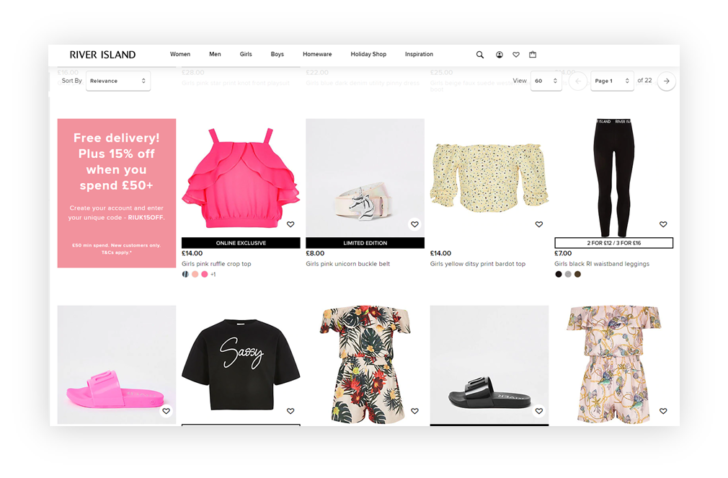Select brown swatch for waistband leggings
The height and width of the screenshot is (478, 728).
click(578, 274)
